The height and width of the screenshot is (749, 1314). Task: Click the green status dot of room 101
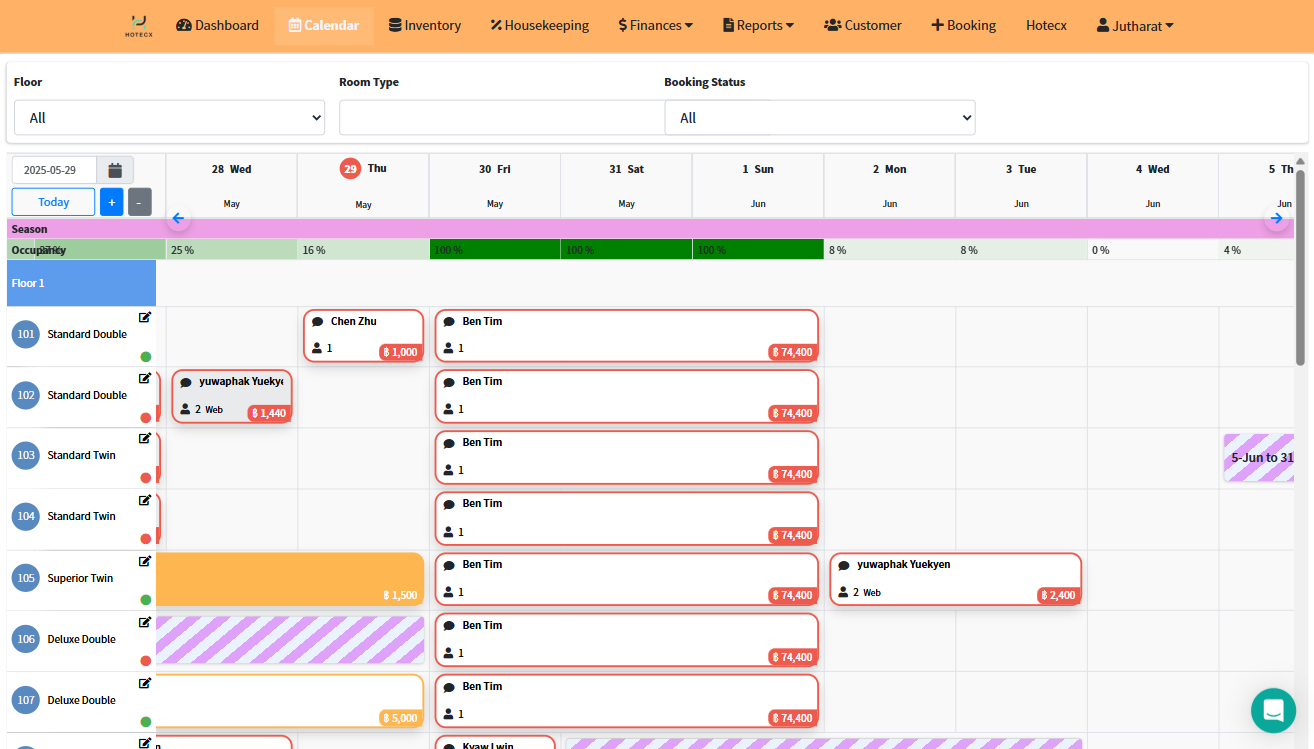146,357
